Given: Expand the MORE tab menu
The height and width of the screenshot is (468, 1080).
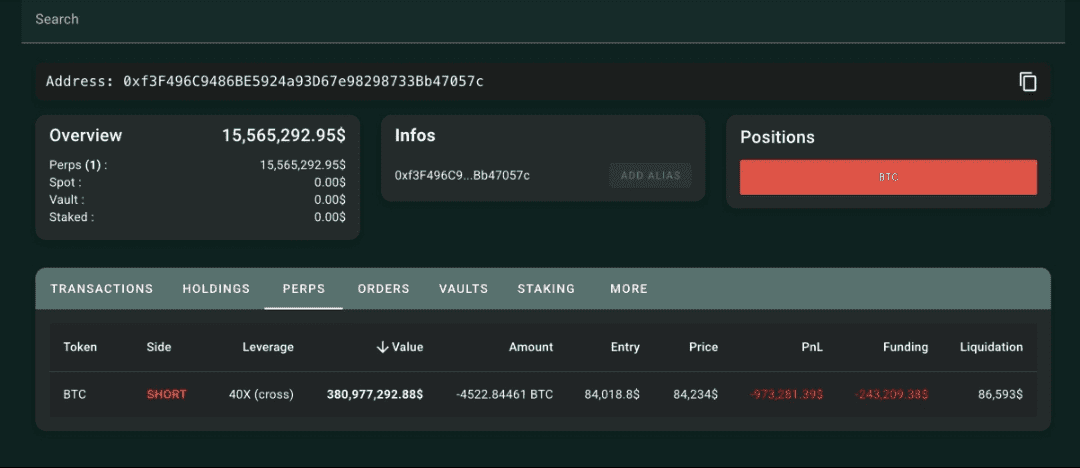Looking at the screenshot, I should pos(629,289).
